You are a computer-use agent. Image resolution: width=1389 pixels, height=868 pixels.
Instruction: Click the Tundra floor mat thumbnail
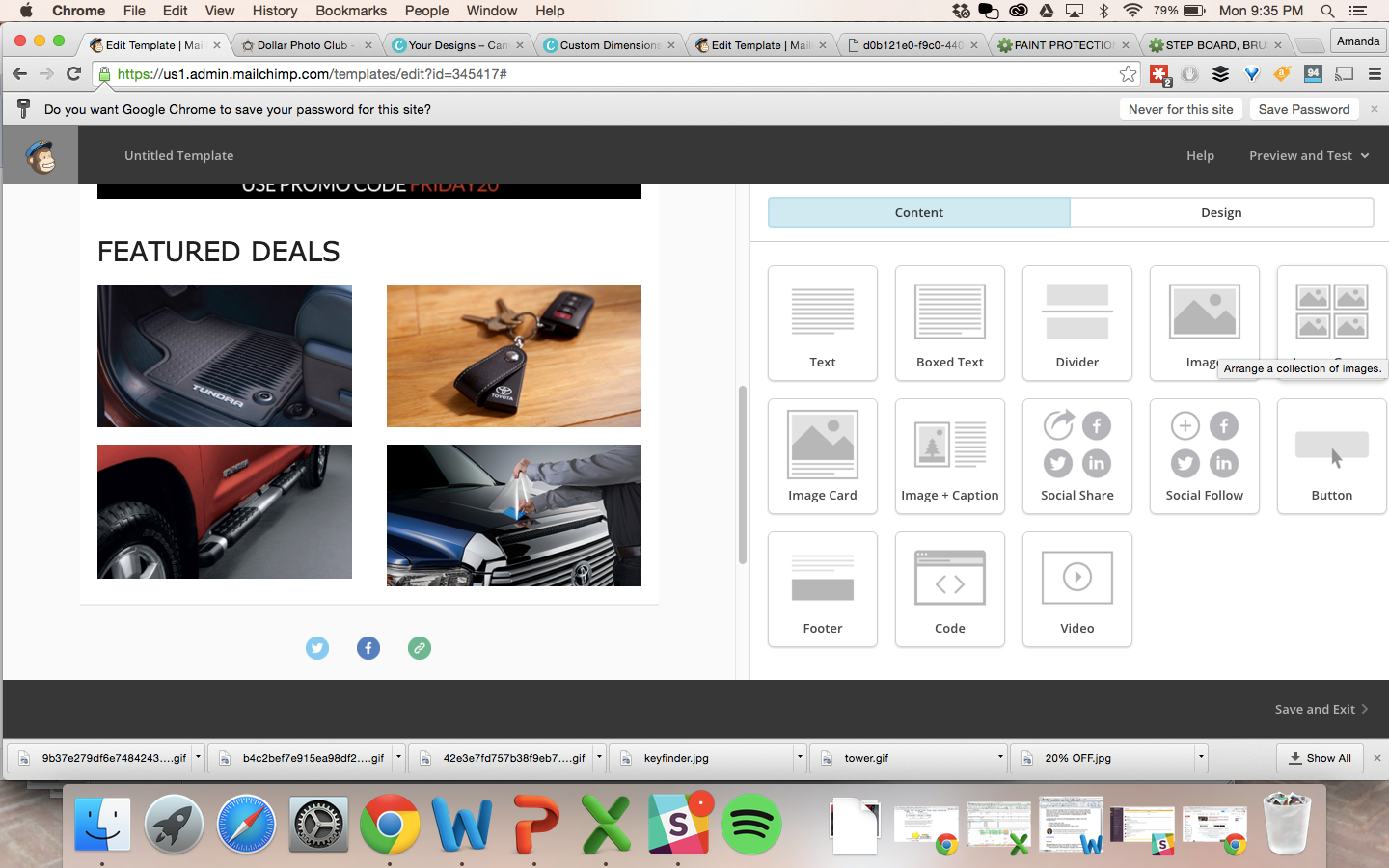(225, 356)
